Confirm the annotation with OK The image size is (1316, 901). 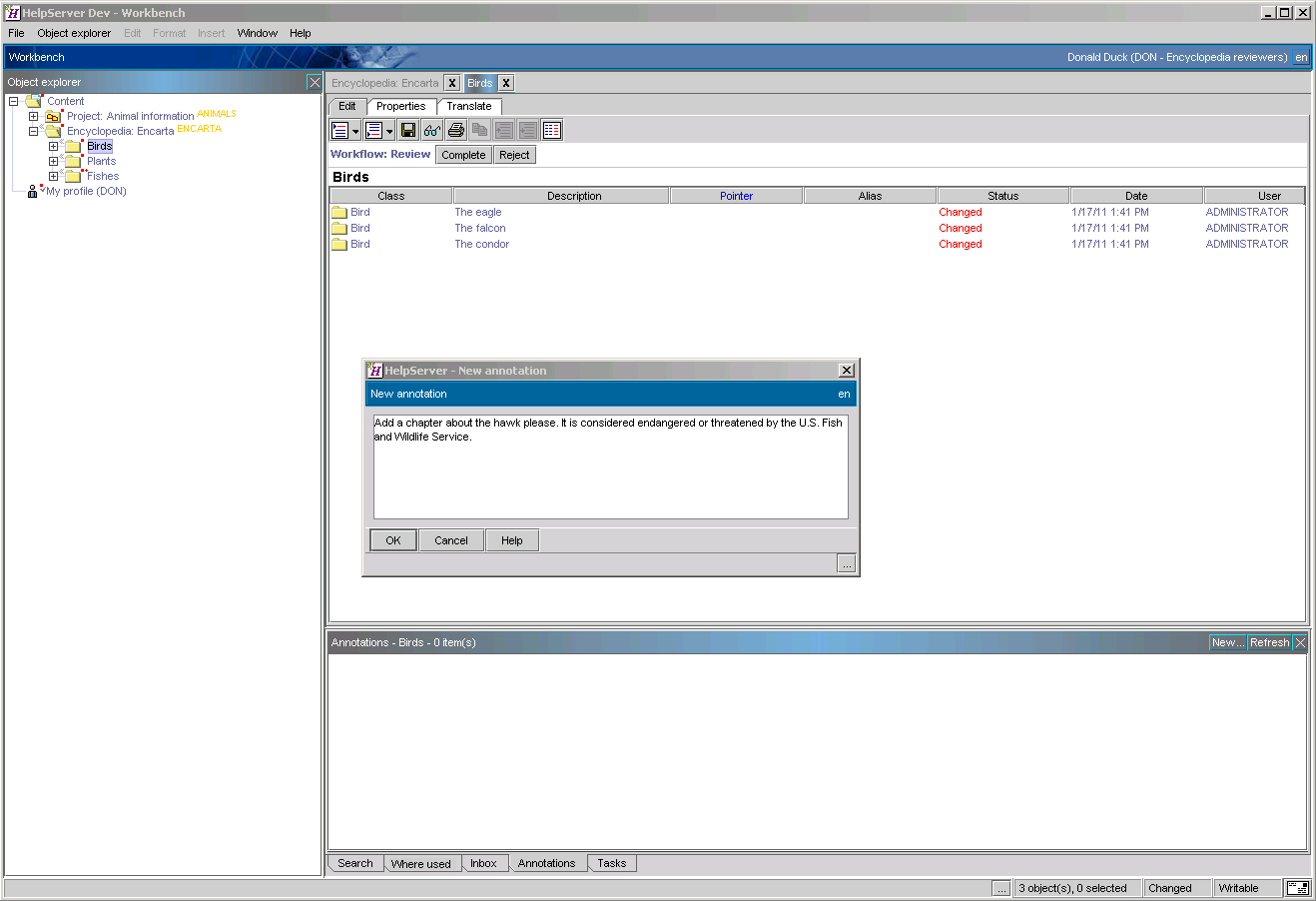pos(393,540)
